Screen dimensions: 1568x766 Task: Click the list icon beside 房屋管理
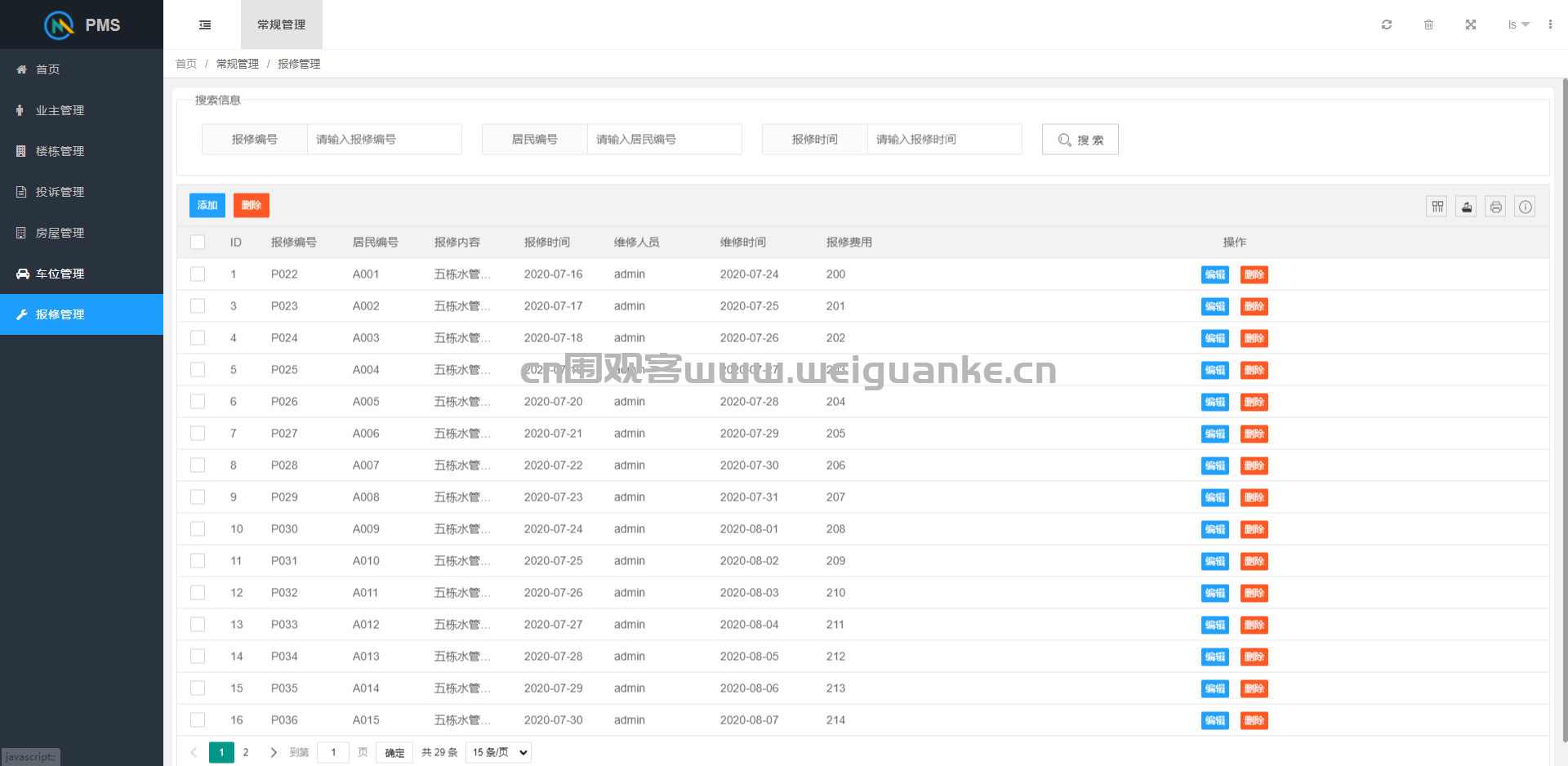point(21,233)
